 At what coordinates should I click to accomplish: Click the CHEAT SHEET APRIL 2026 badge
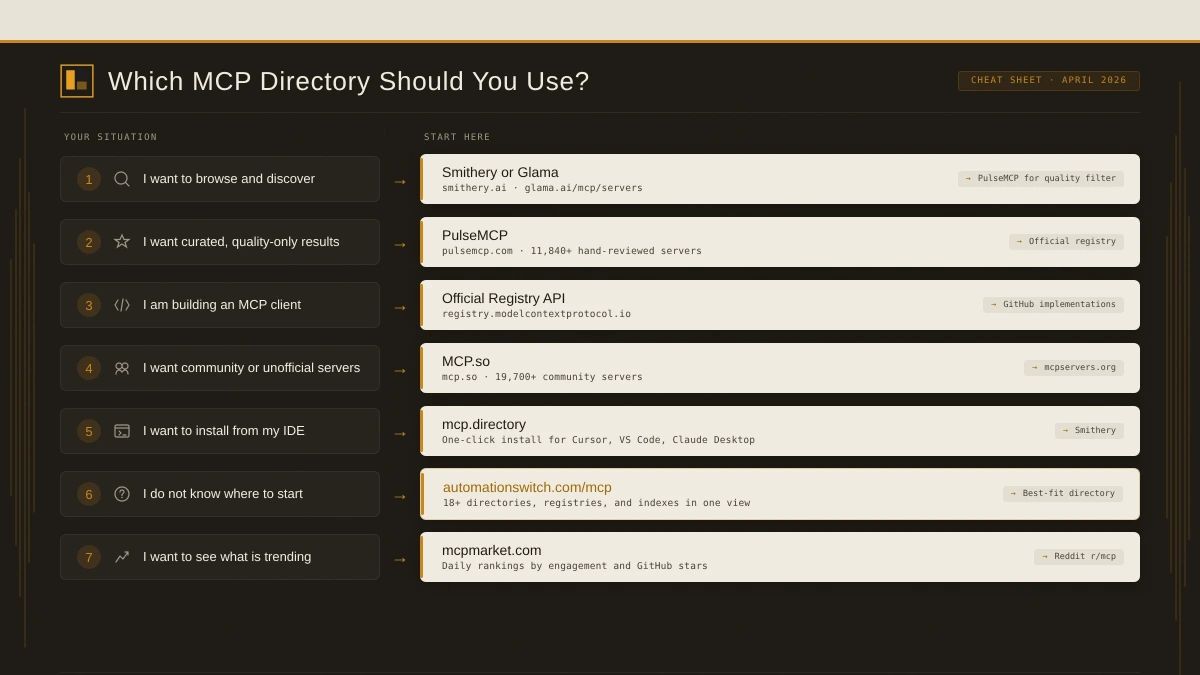(1048, 80)
